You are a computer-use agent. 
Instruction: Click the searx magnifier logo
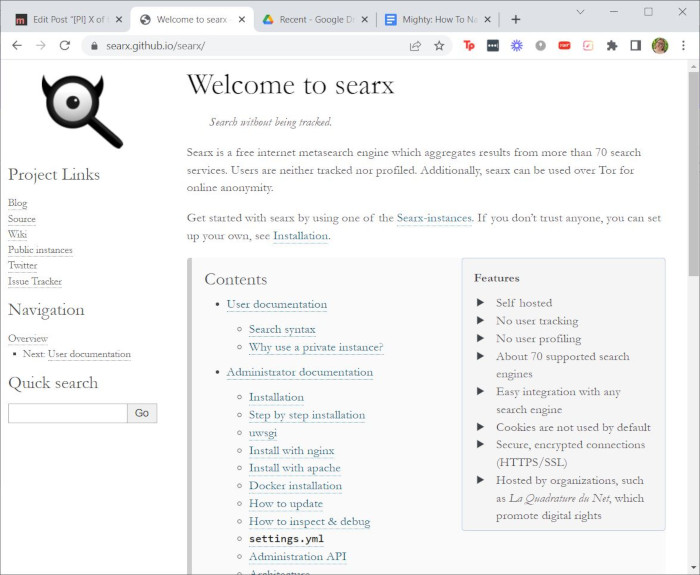[x=81, y=112]
